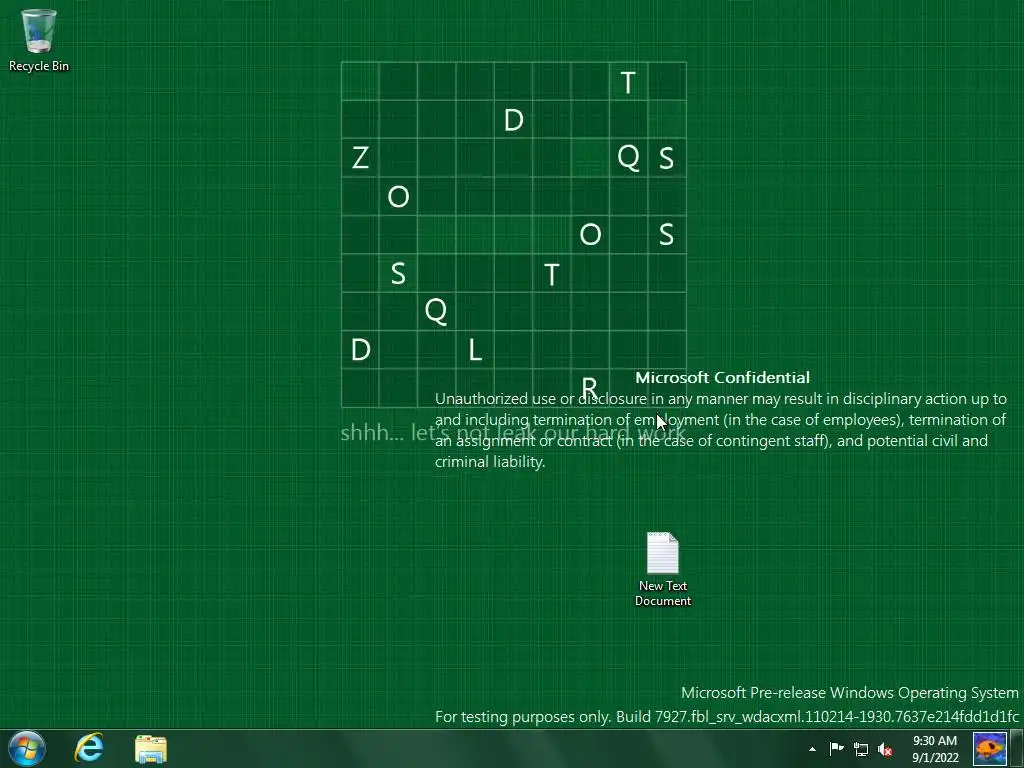Launch Internet Explorer from the taskbar
1024x768 pixels.
[x=89, y=748]
